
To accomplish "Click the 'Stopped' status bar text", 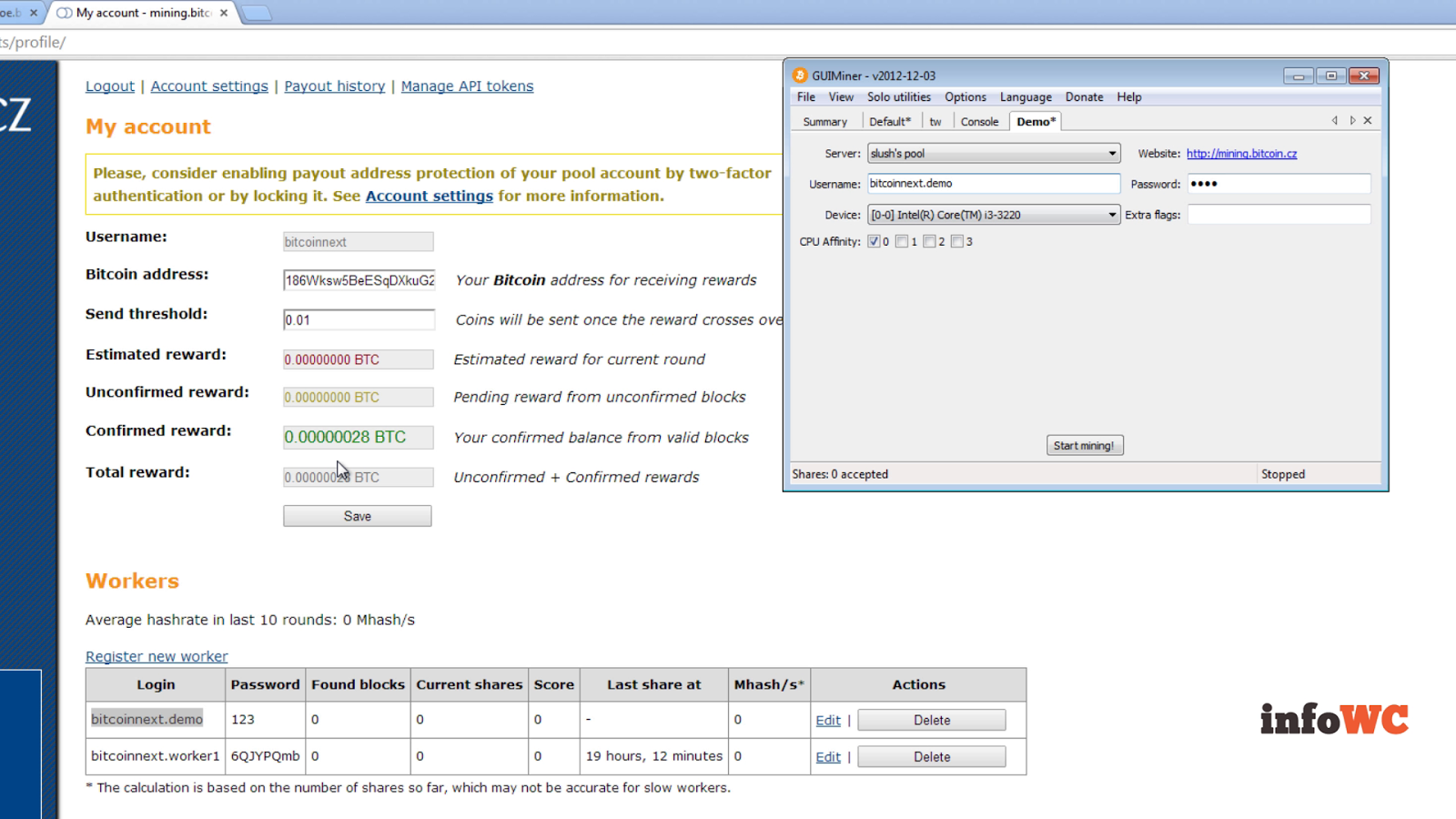I will [x=1283, y=474].
